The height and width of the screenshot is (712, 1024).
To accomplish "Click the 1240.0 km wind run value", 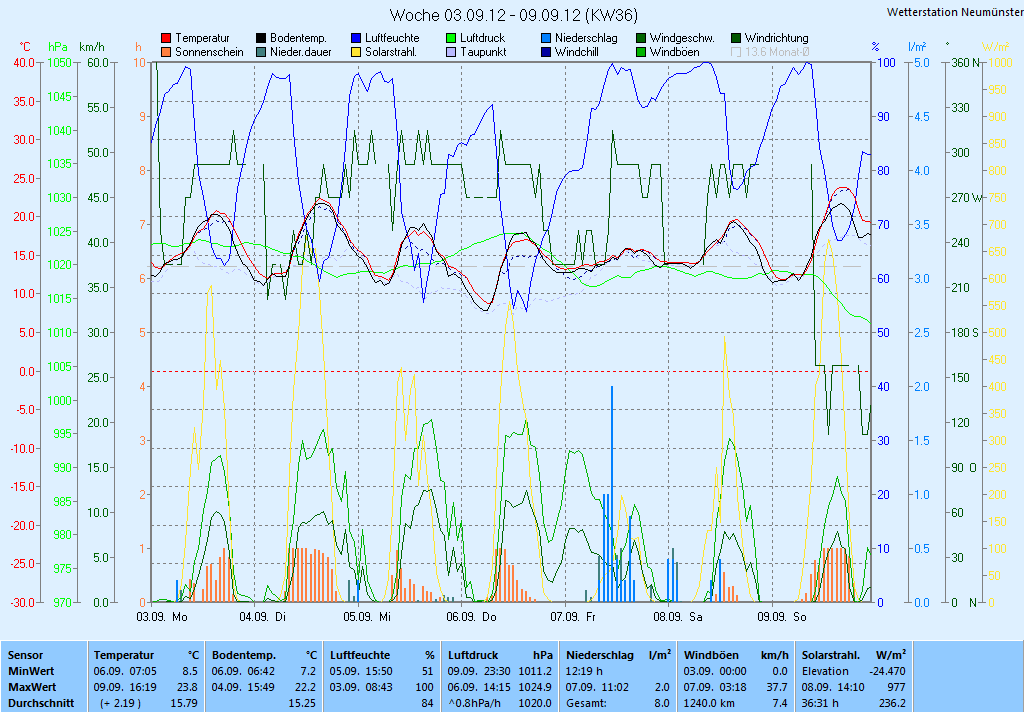I will [x=709, y=704].
